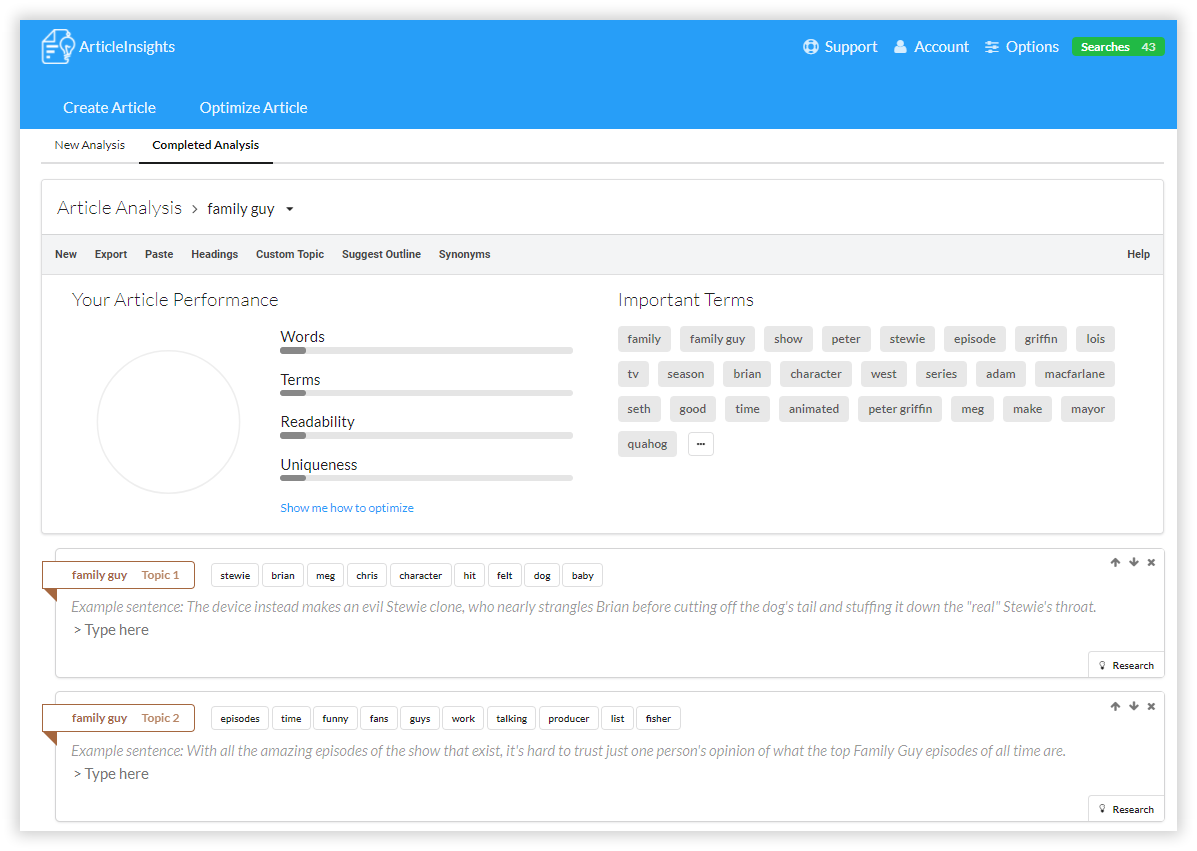Click the Words progress bar
This screenshot has height=851, width=1197.
pos(426,350)
